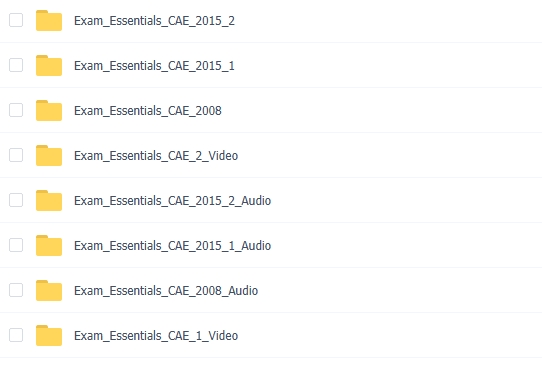
Task: Tick the checkbox beside Exam_Essentials_CAE_2008
Action: coord(16,110)
